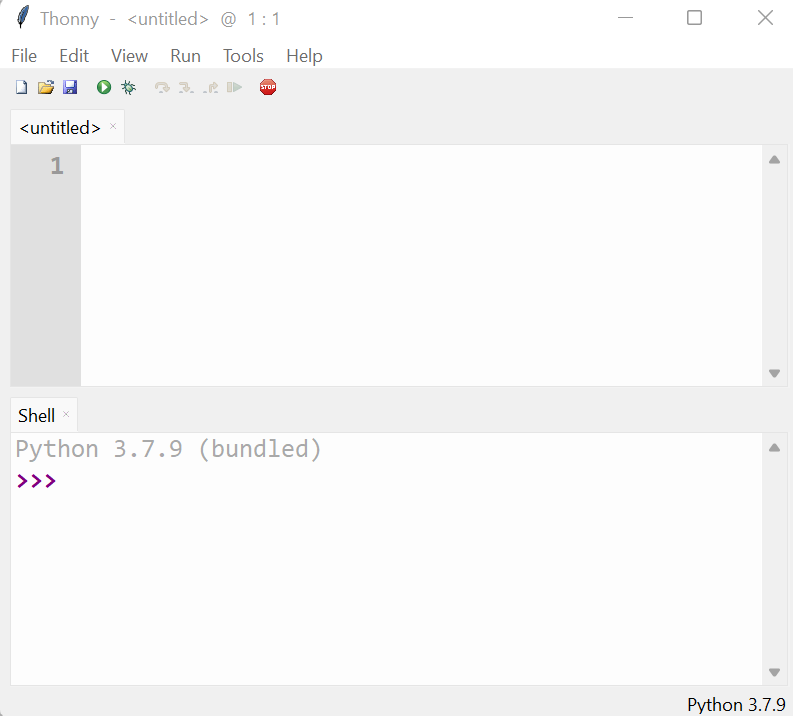793x716 pixels.
Task: Open the Tools menu
Action: (243, 56)
